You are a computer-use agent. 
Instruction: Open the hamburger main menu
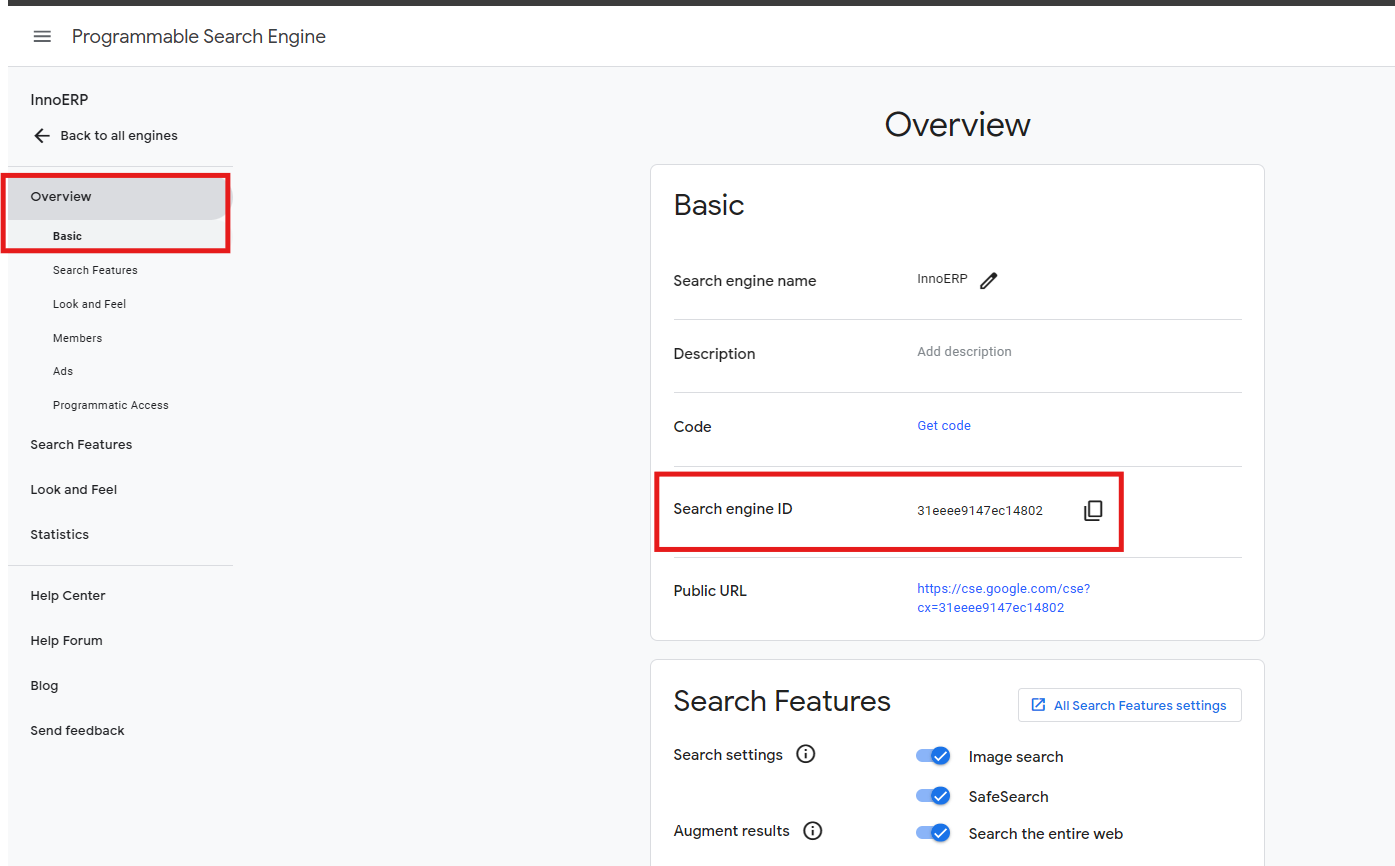42,36
